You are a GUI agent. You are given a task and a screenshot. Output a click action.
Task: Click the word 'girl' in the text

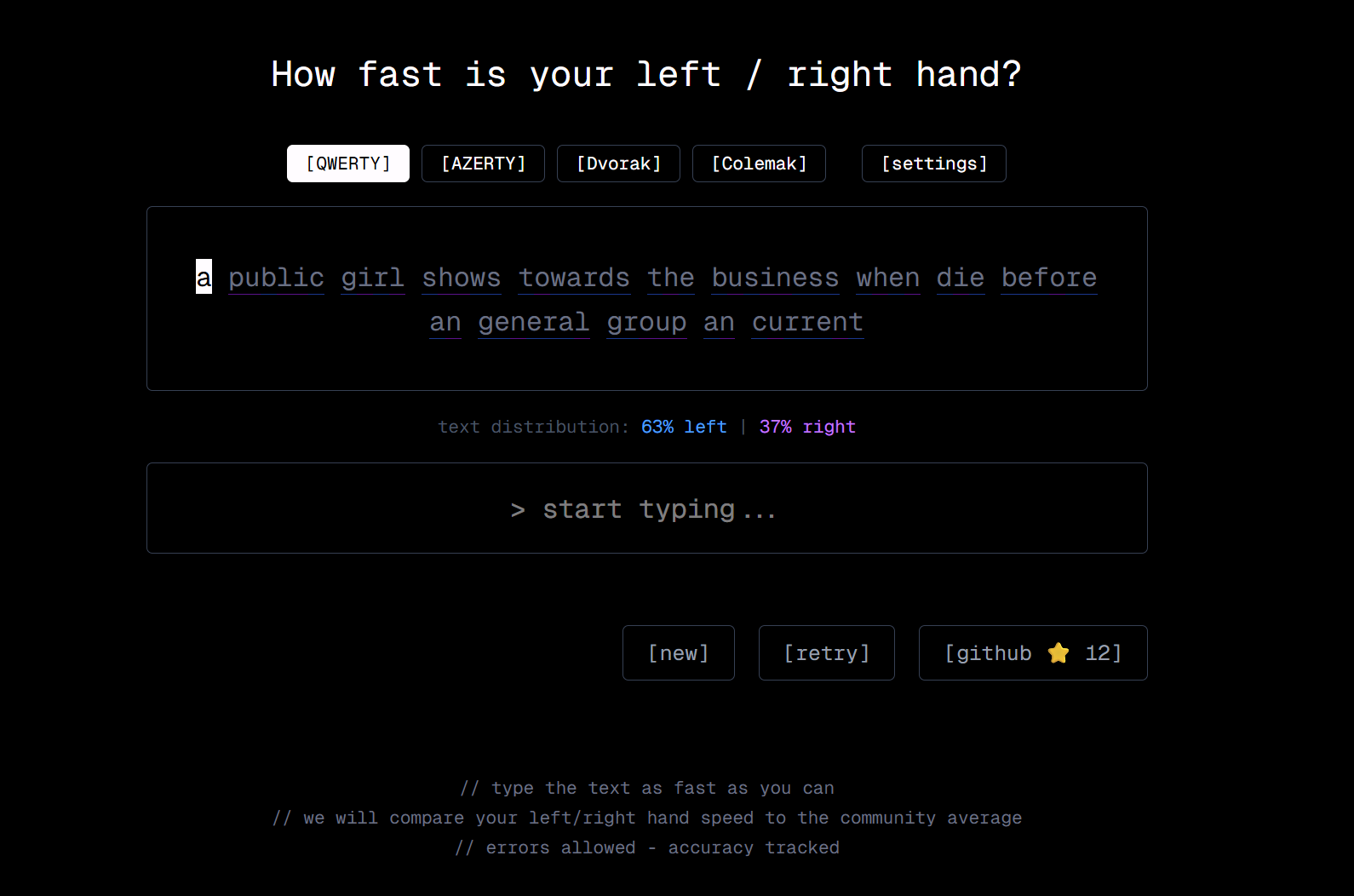tap(373, 278)
